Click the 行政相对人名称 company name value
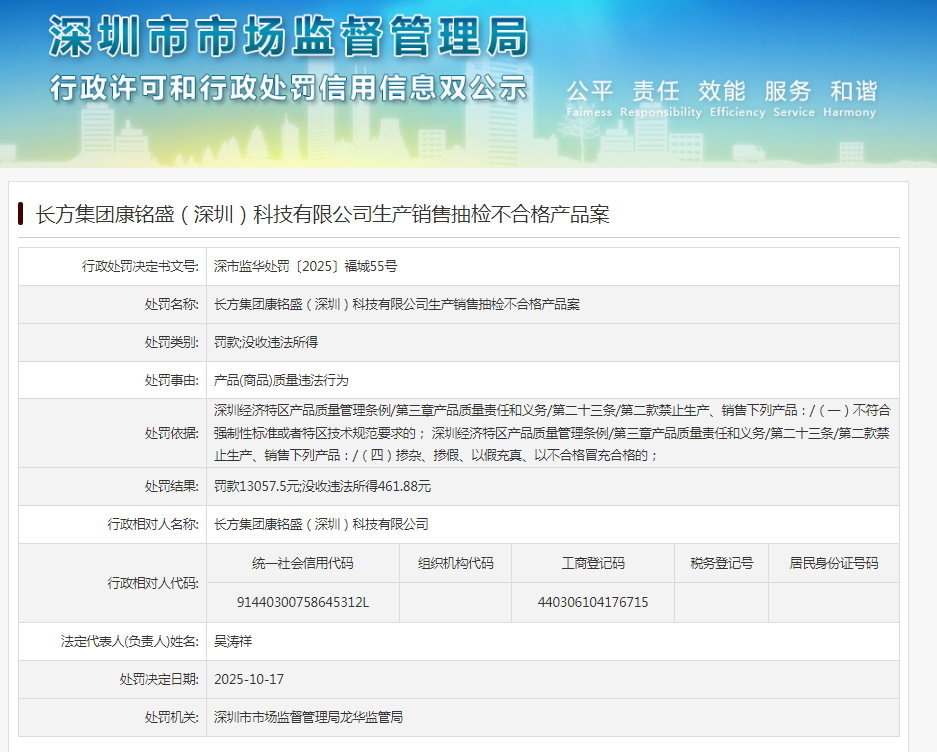937x752 pixels. click(321, 524)
